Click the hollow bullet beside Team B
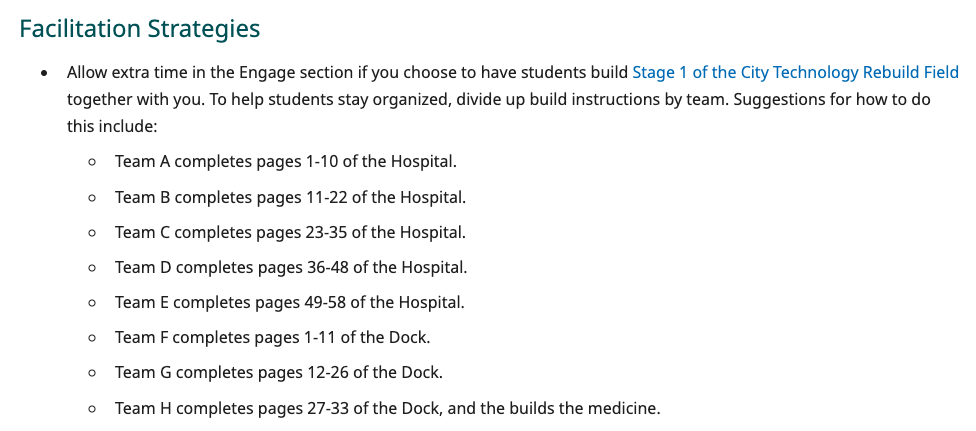The width and height of the screenshot is (976, 431). click(x=92, y=197)
